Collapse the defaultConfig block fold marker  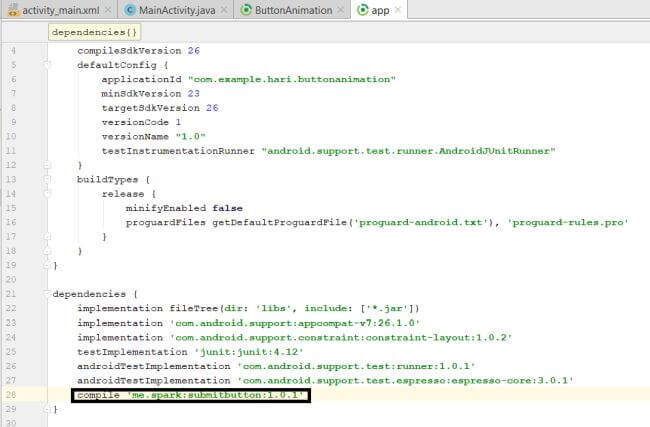(x=47, y=65)
